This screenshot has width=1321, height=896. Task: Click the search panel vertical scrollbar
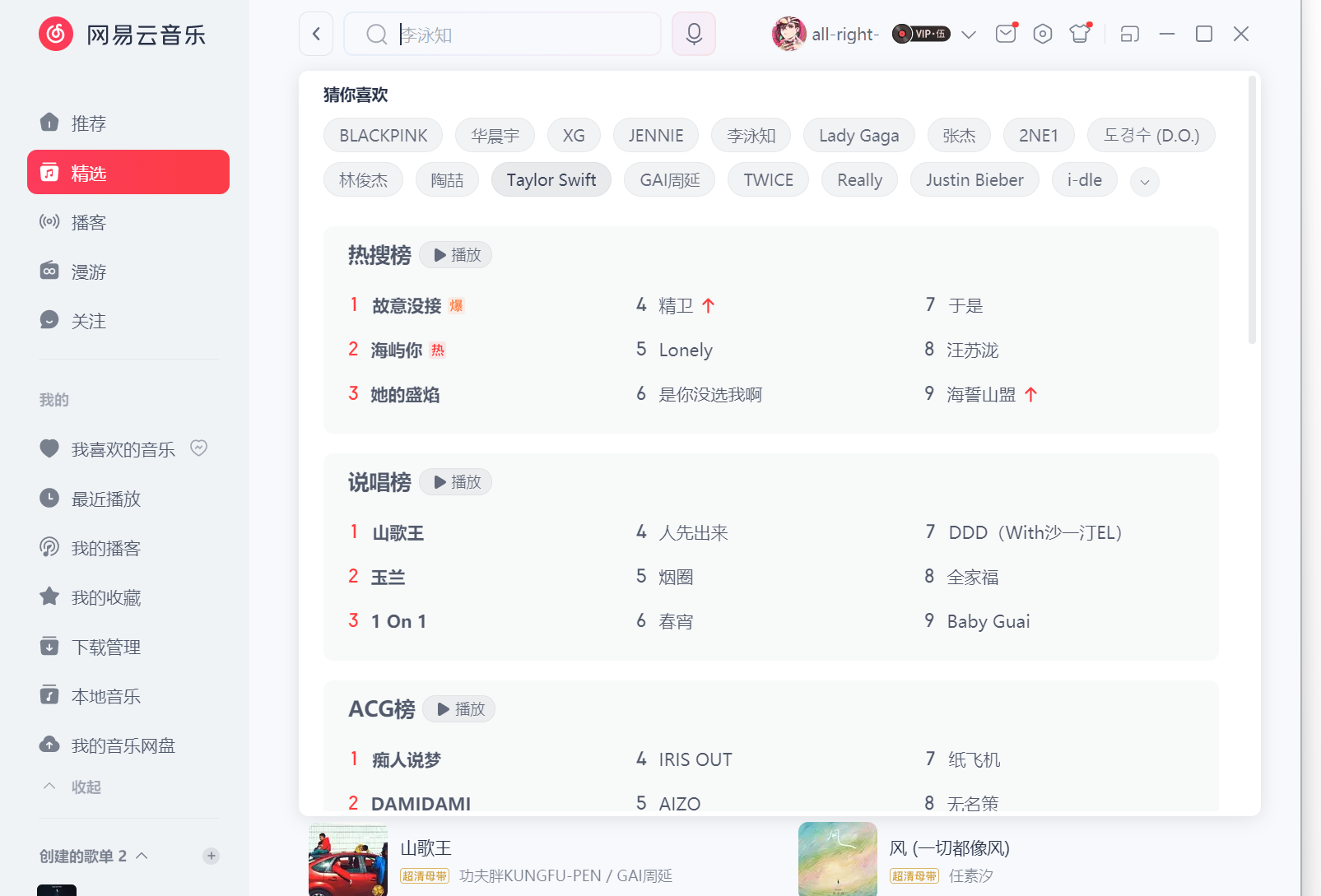(x=1252, y=210)
